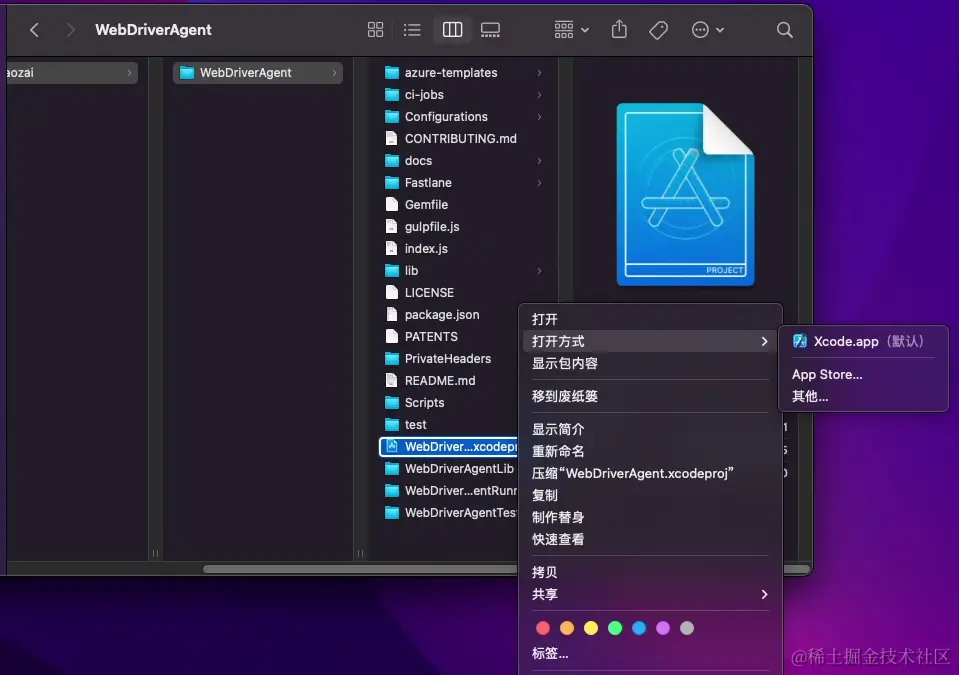The height and width of the screenshot is (675, 959).
Task: Select the package.json file icon
Action: [391, 315]
